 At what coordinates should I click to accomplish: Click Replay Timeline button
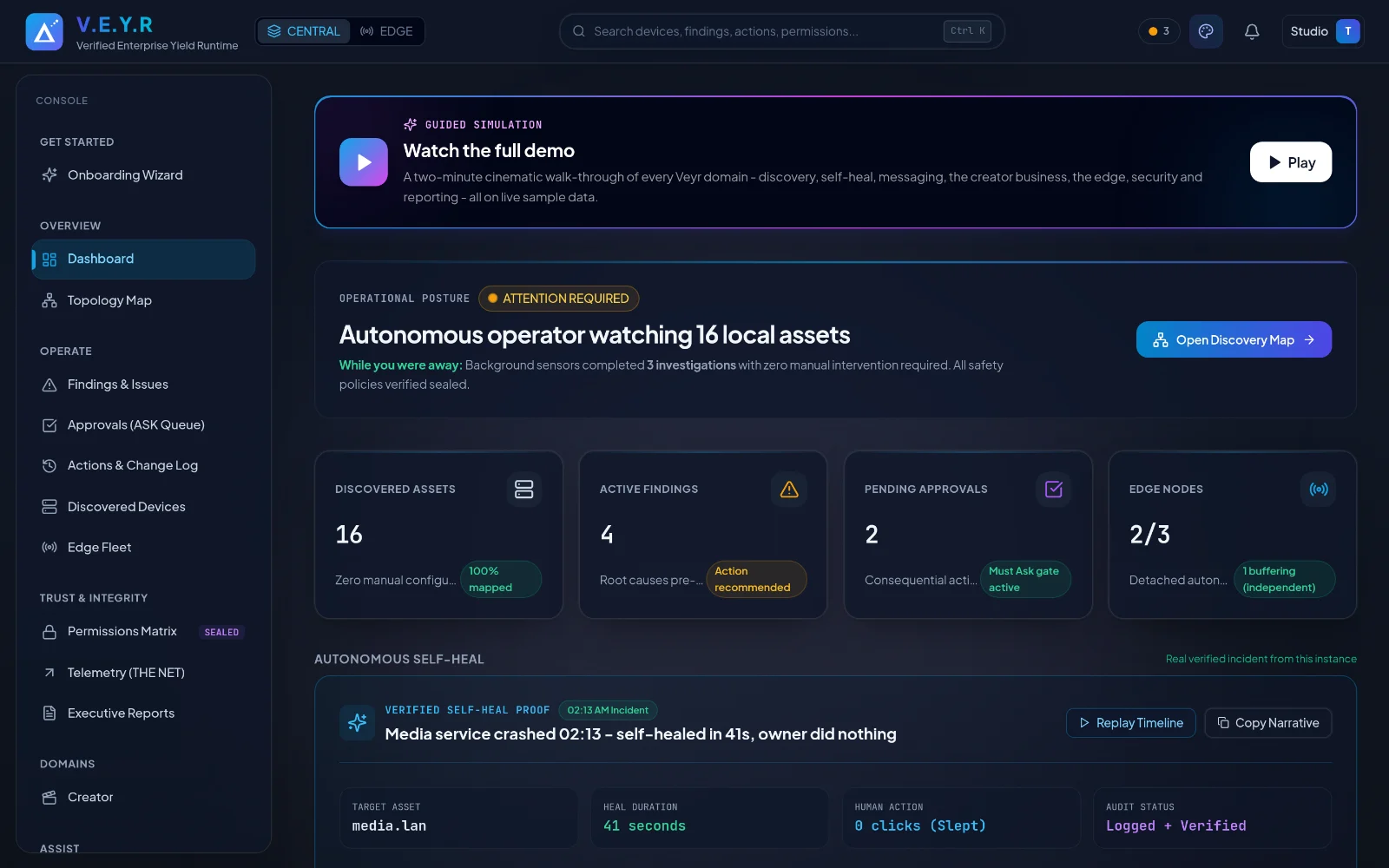[1131, 723]
